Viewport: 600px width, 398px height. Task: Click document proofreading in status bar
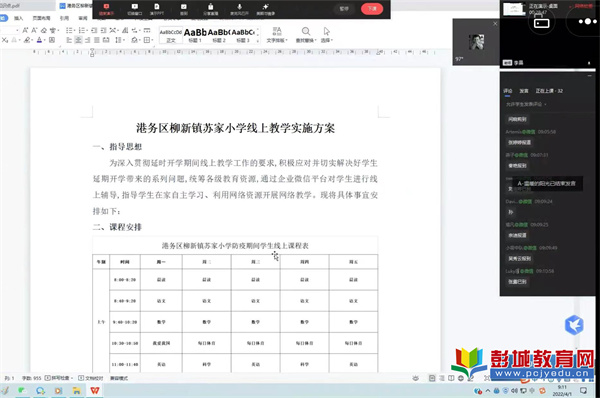[91, 378]
